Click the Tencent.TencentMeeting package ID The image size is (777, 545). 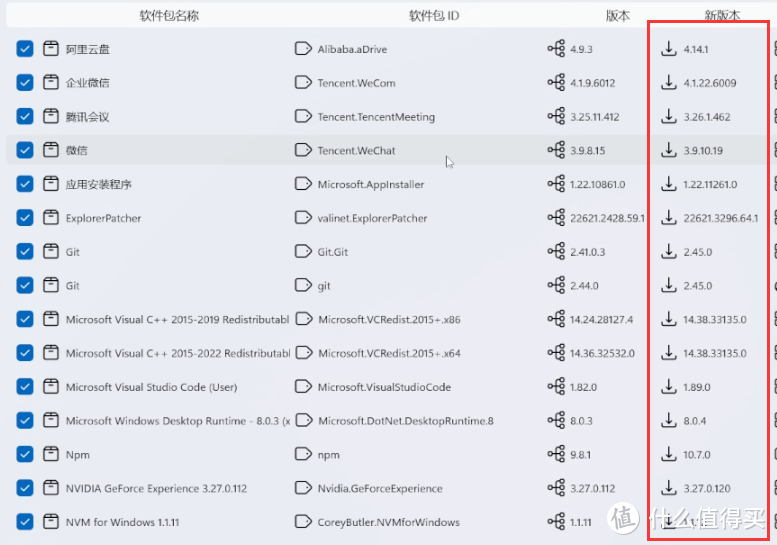point(376,117)
